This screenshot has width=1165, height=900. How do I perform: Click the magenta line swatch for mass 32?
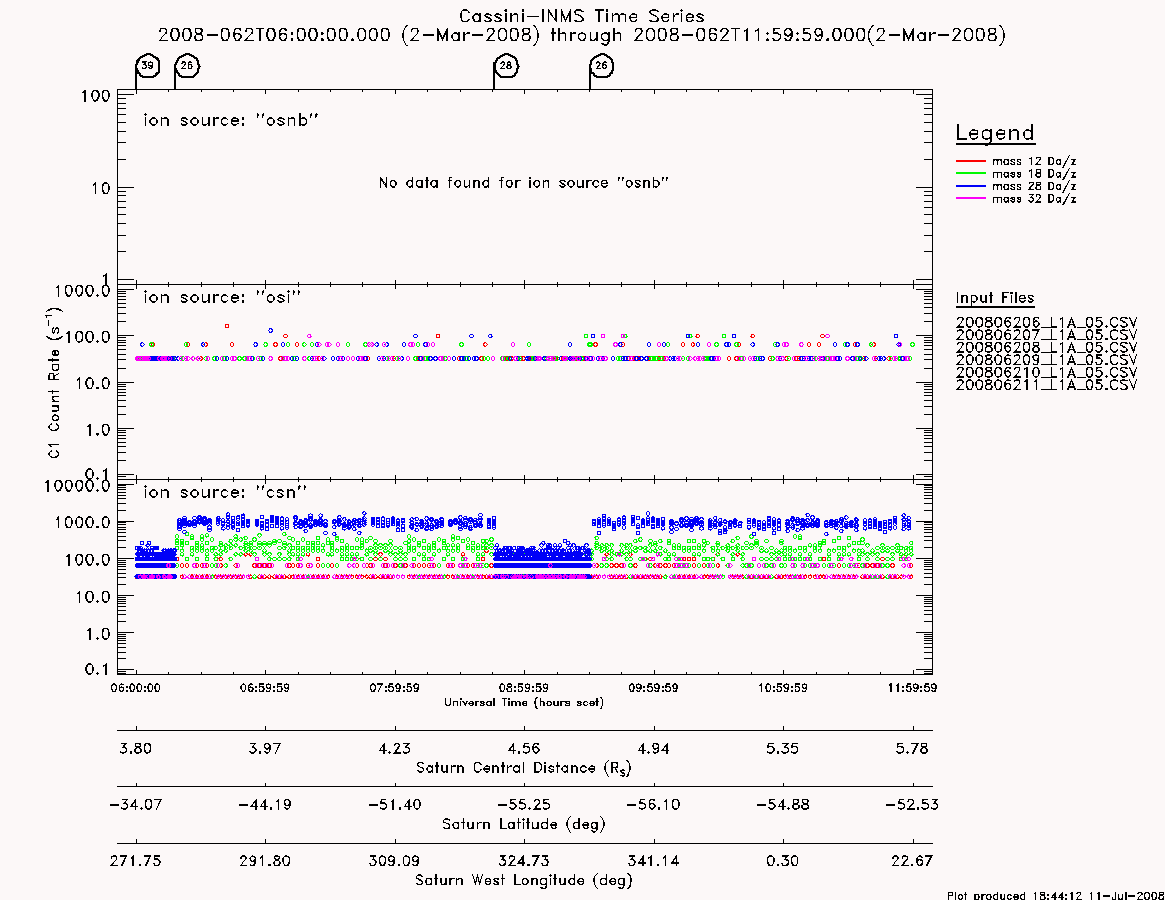(x=970, y=198)
